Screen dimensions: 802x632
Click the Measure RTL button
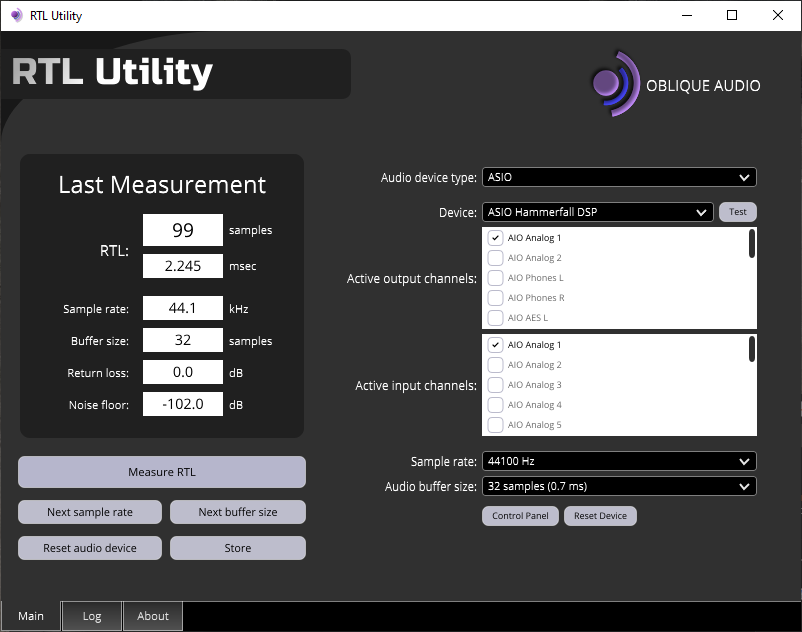(x=162, y=472)
